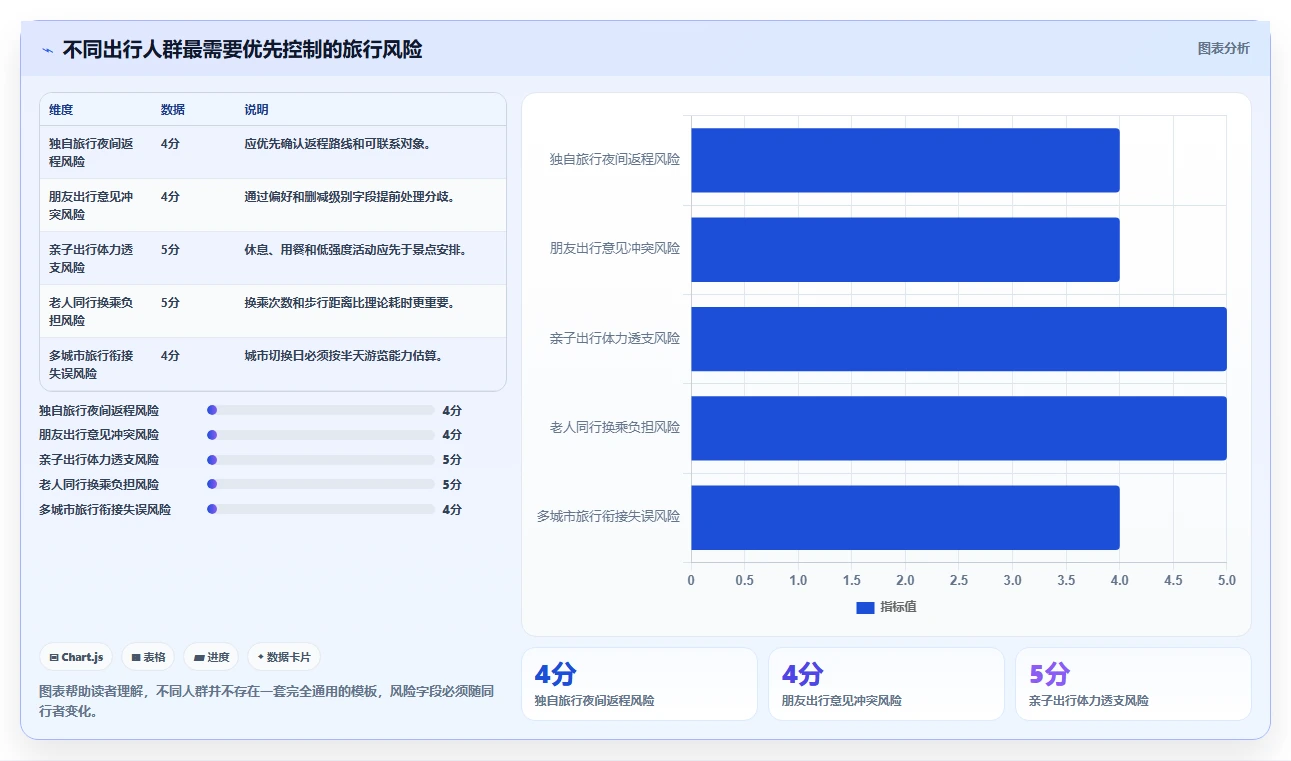Open the 5分 亲子出行体力透支风险 data card
Image resolution: width=1291 pixels, height=761 pixels.
1133,684
